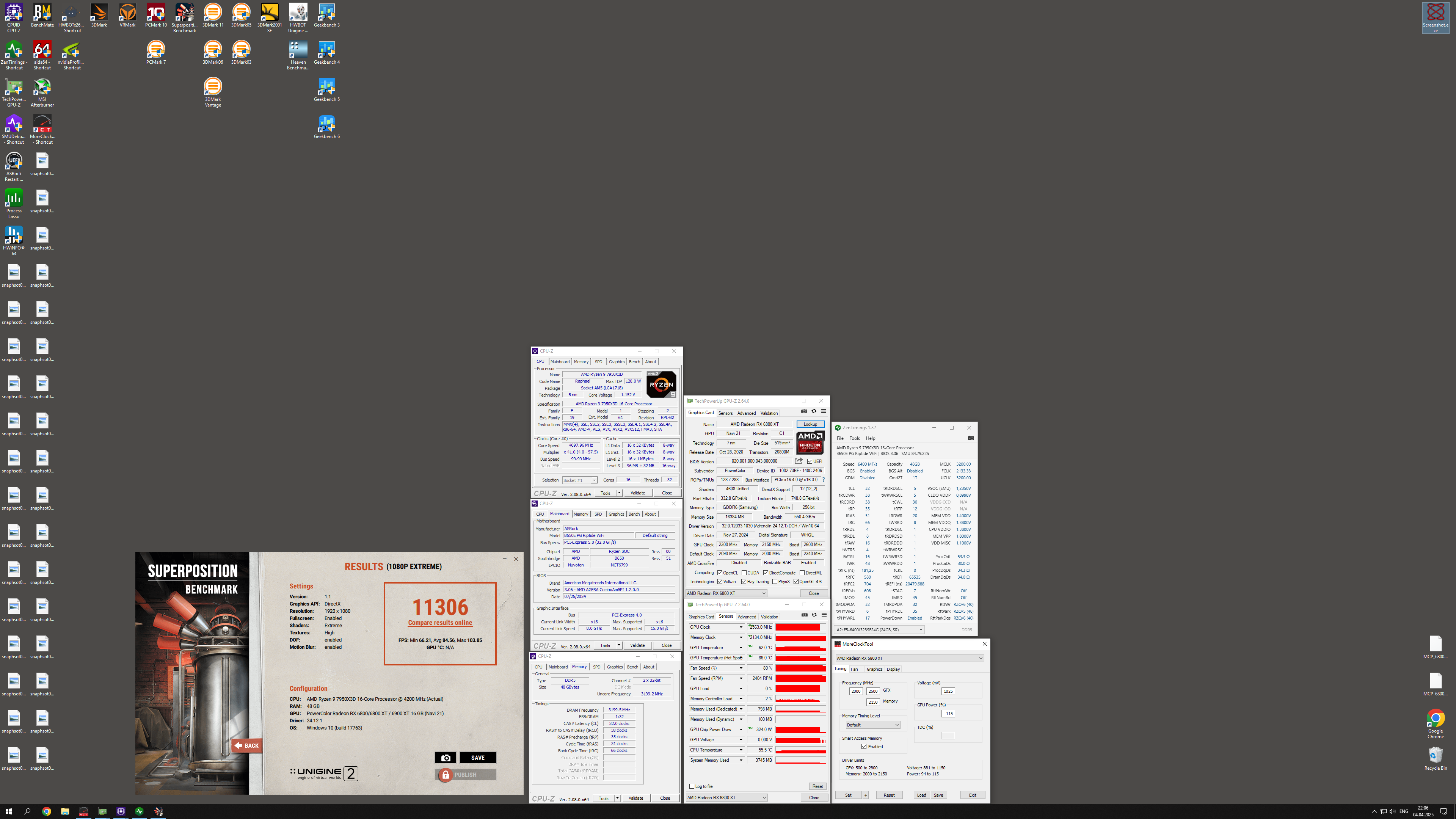This screenshot has height=819, width=1456.
Task: Open the 3DMark desktop icon
Action: click(99, 15)
